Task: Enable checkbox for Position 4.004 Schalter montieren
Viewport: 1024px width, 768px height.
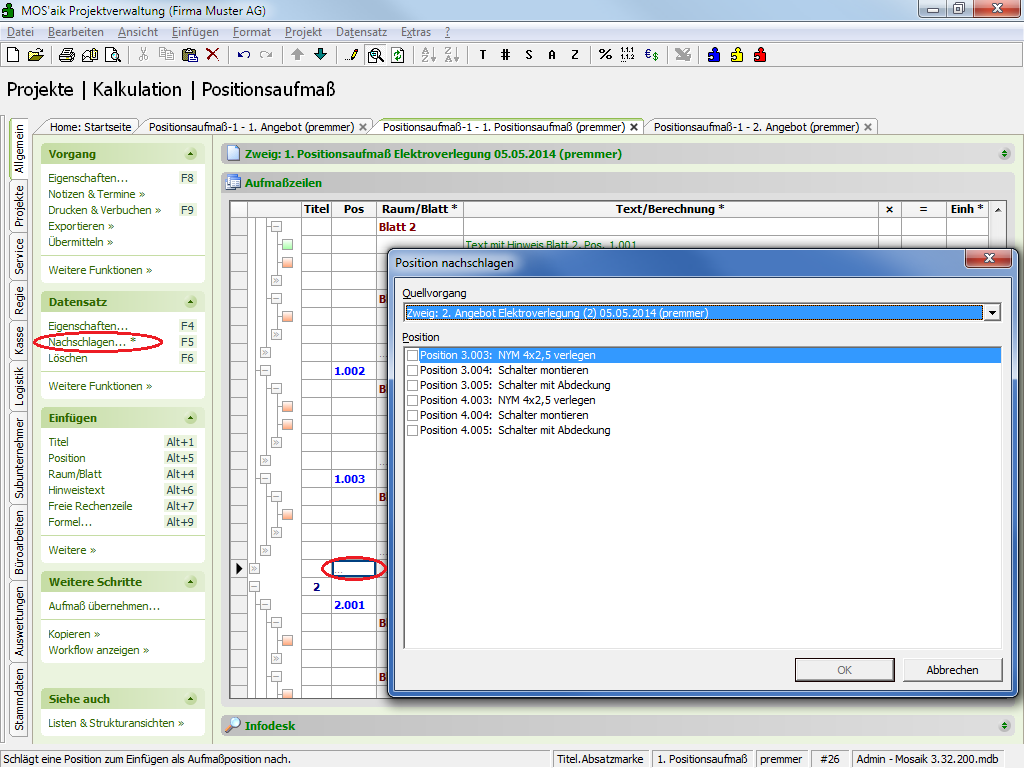Action: point(412,415)
